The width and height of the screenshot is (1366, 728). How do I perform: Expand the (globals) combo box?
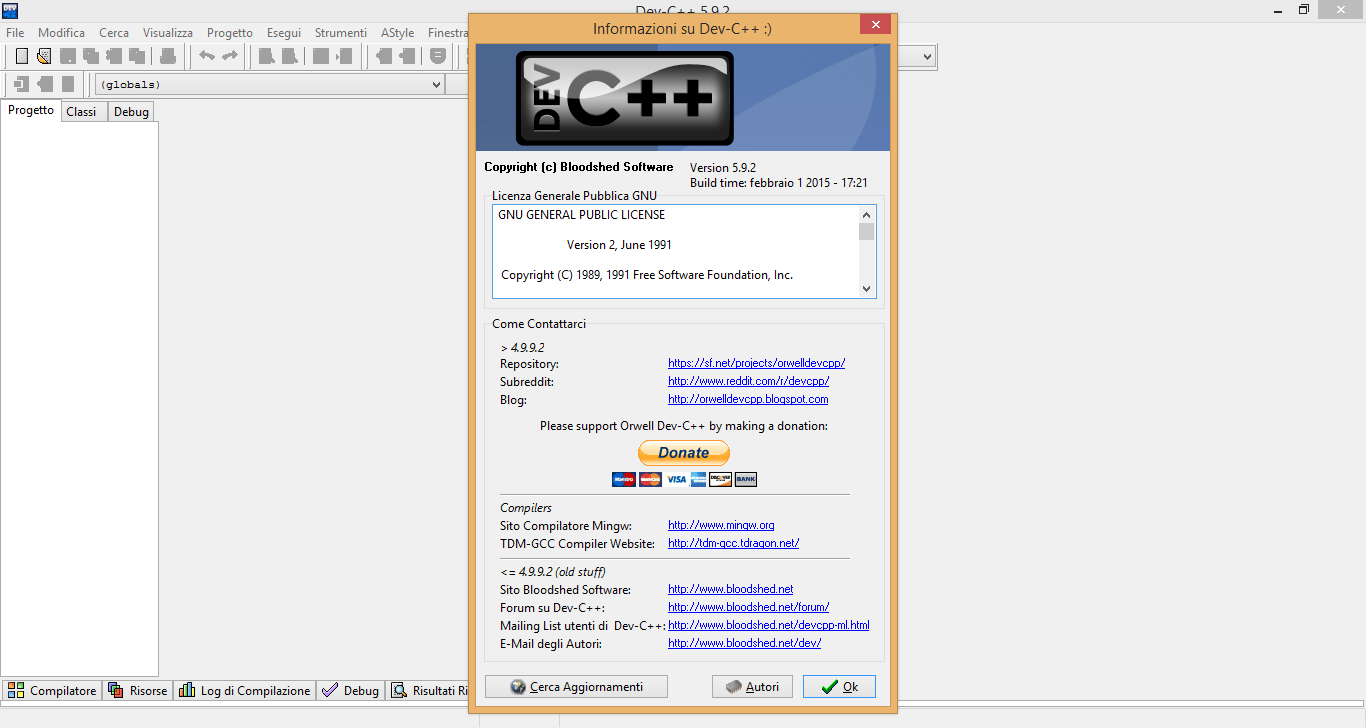tap(269, 85)
